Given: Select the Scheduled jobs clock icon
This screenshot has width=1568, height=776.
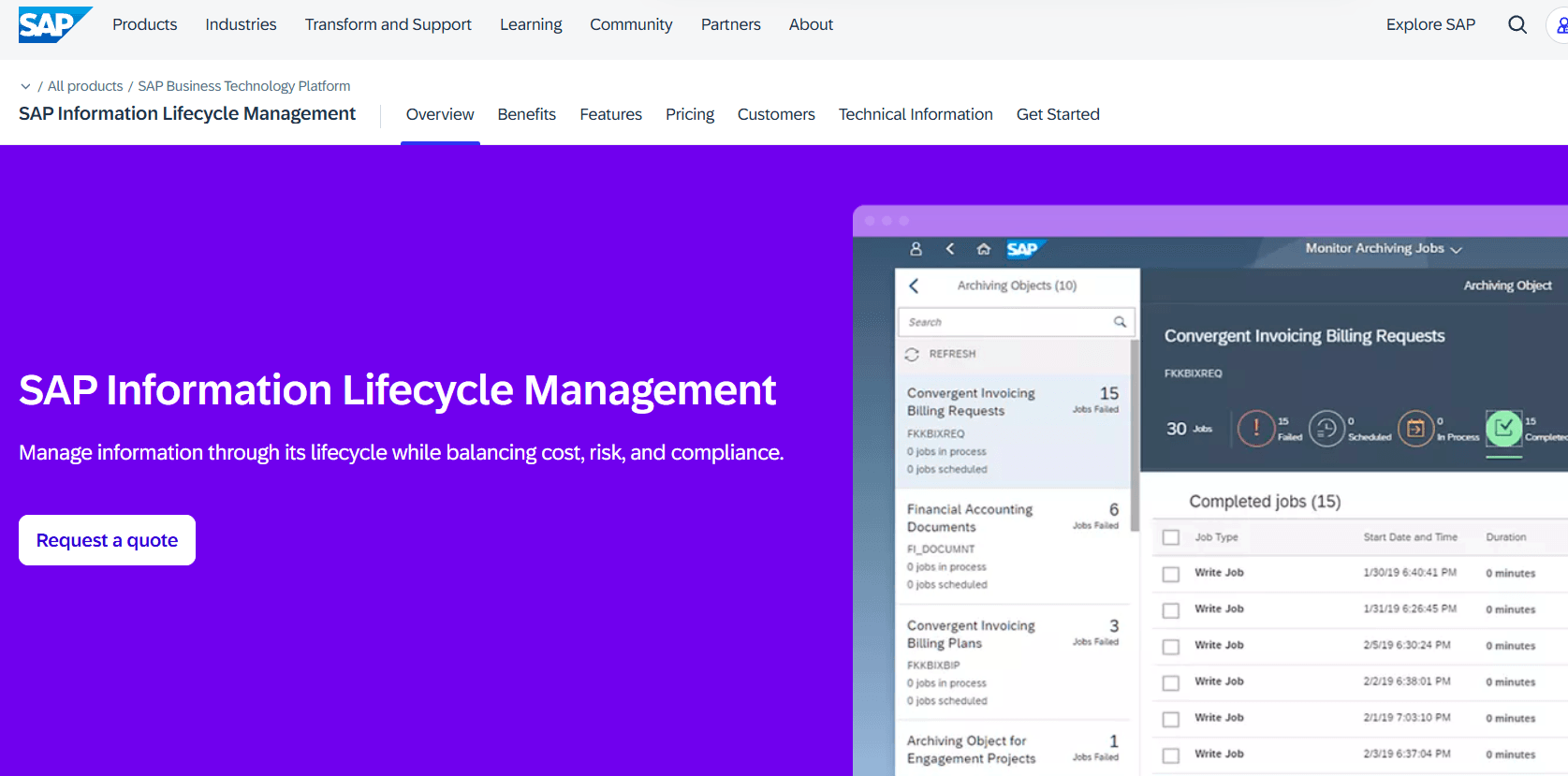Looking at the screenshot, I should coord(1326,429).
